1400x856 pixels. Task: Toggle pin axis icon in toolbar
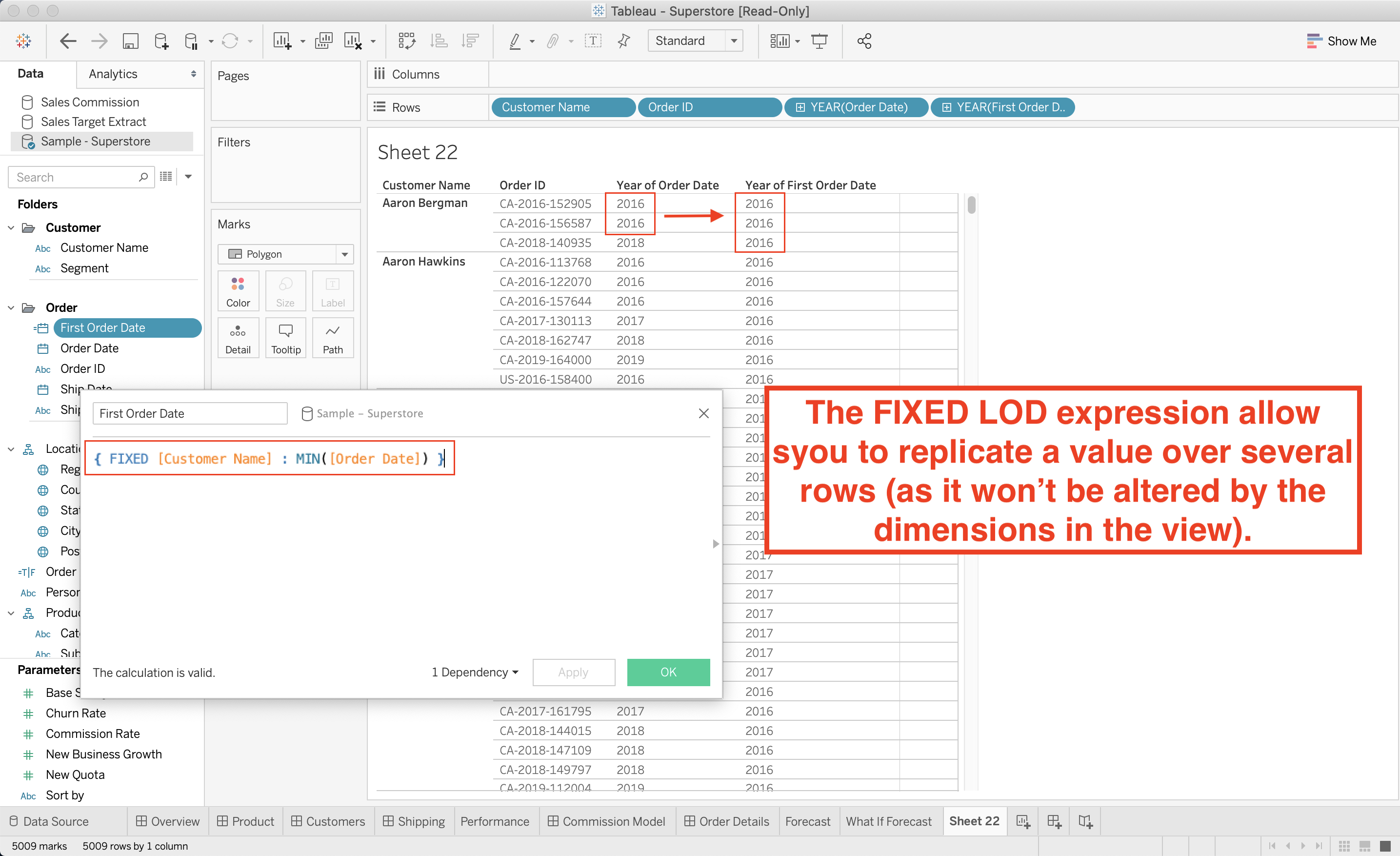point(624,41)
